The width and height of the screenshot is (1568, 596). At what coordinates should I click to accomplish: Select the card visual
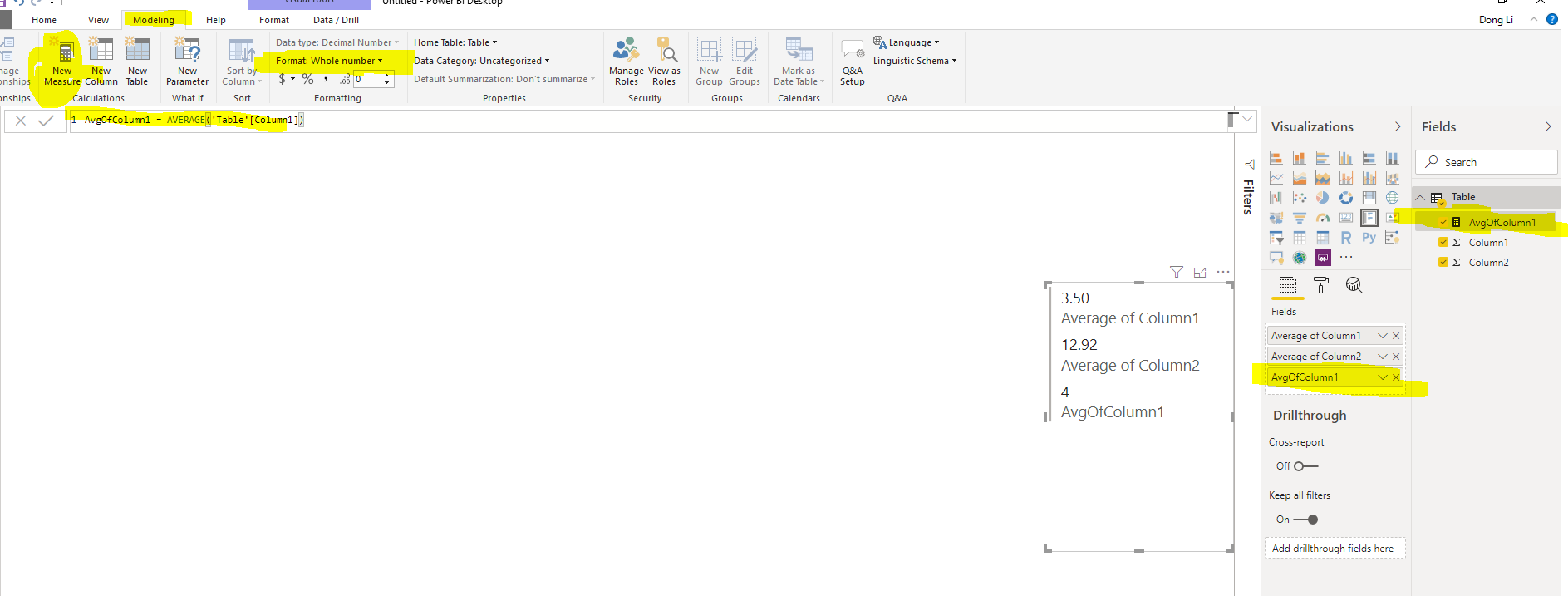click(x=1346, y=218)
